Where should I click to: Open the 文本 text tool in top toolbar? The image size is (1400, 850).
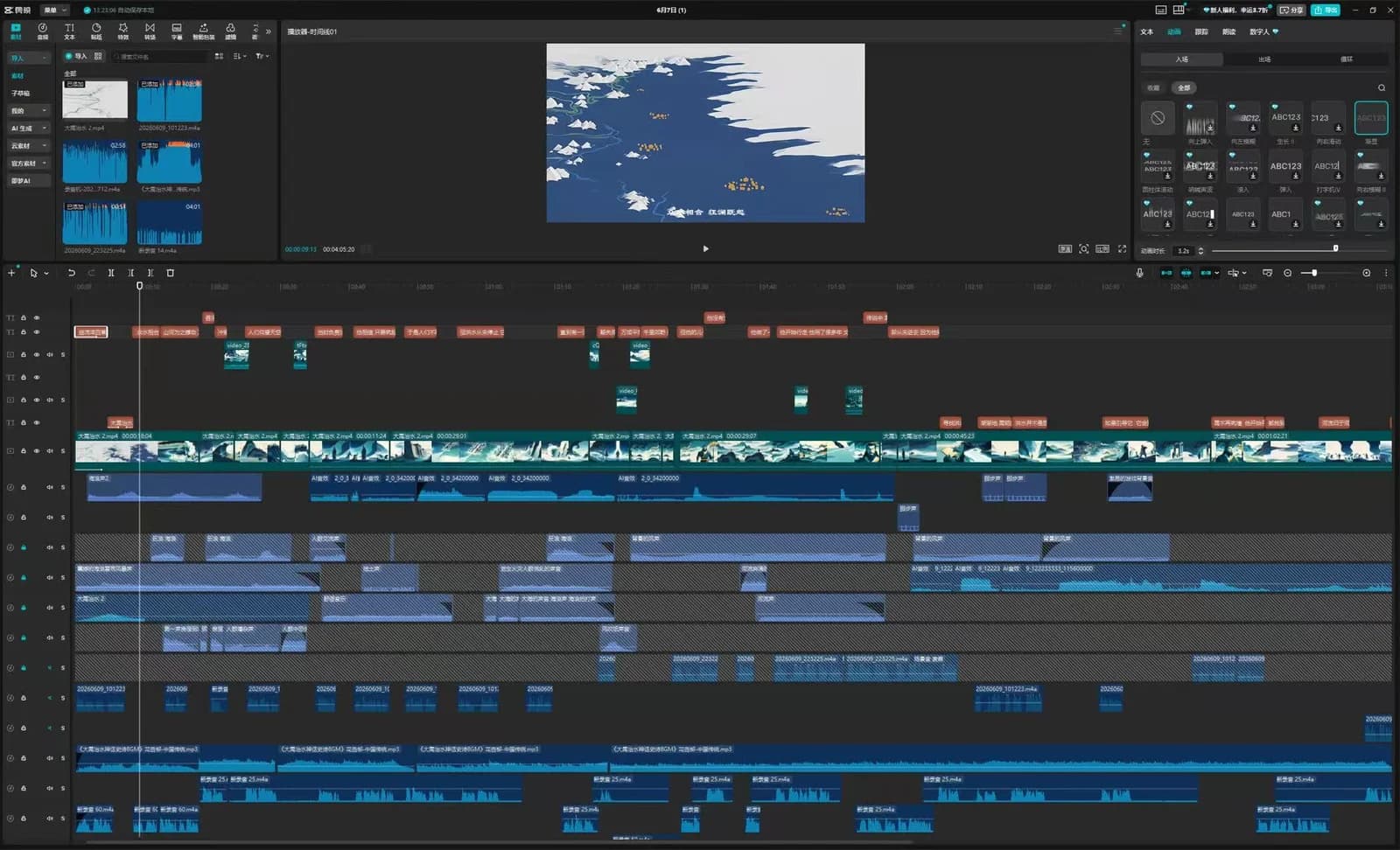(69, 31)
